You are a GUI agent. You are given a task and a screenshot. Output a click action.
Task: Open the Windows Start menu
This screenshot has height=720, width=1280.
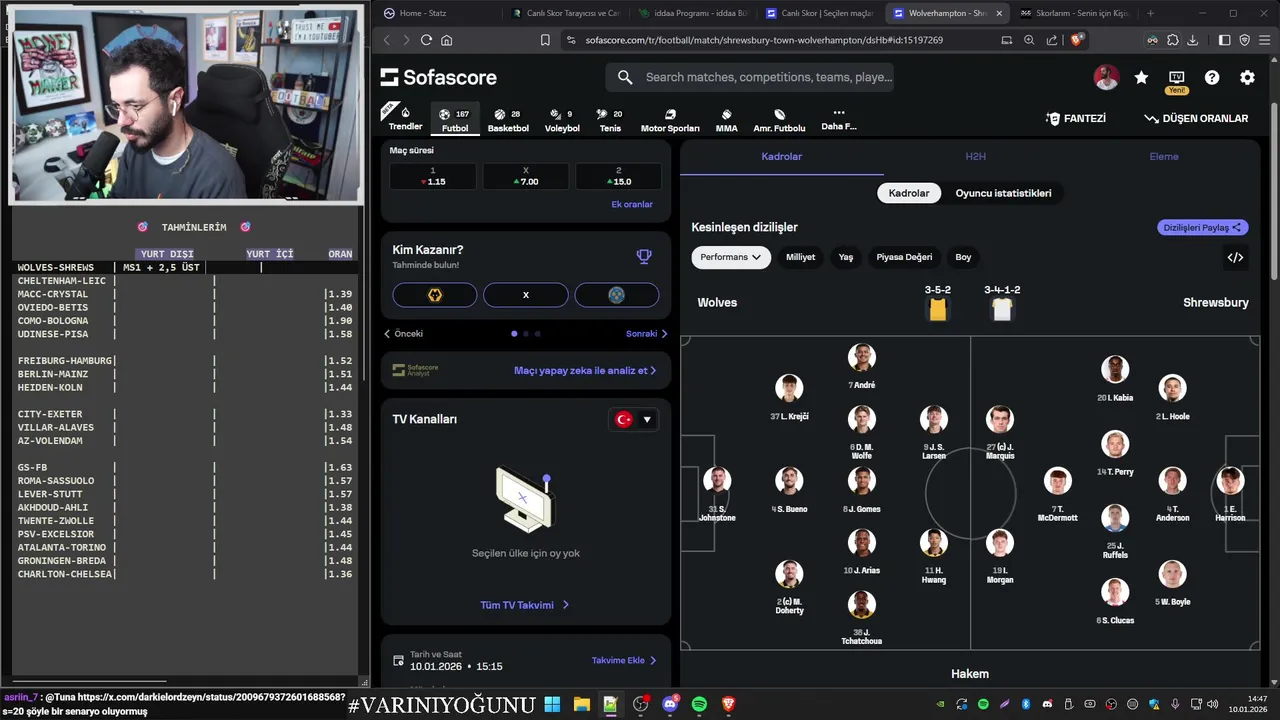552,704
